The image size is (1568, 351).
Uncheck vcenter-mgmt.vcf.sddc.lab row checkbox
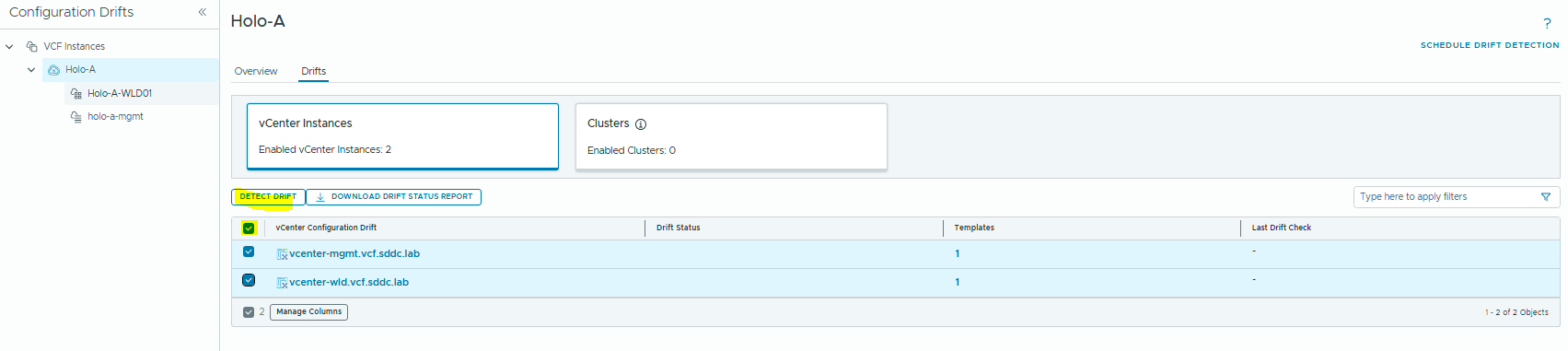pyautogui.click(x=249, y=252)
